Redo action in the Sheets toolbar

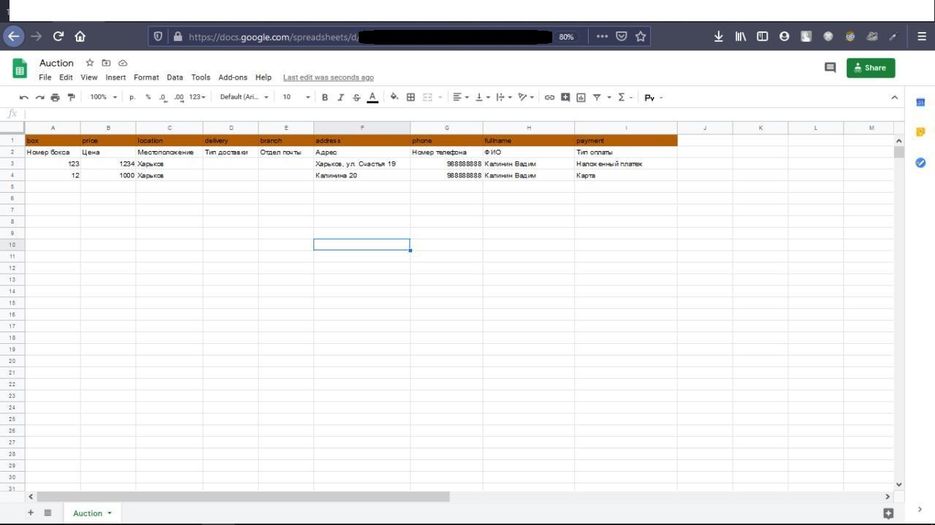(39, 97)
